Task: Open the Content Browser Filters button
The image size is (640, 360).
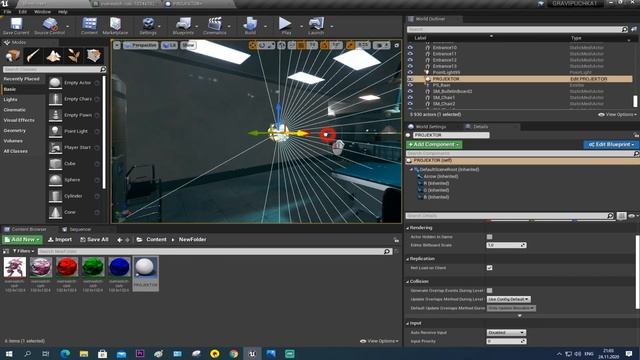Action: [x=23, y=251]
